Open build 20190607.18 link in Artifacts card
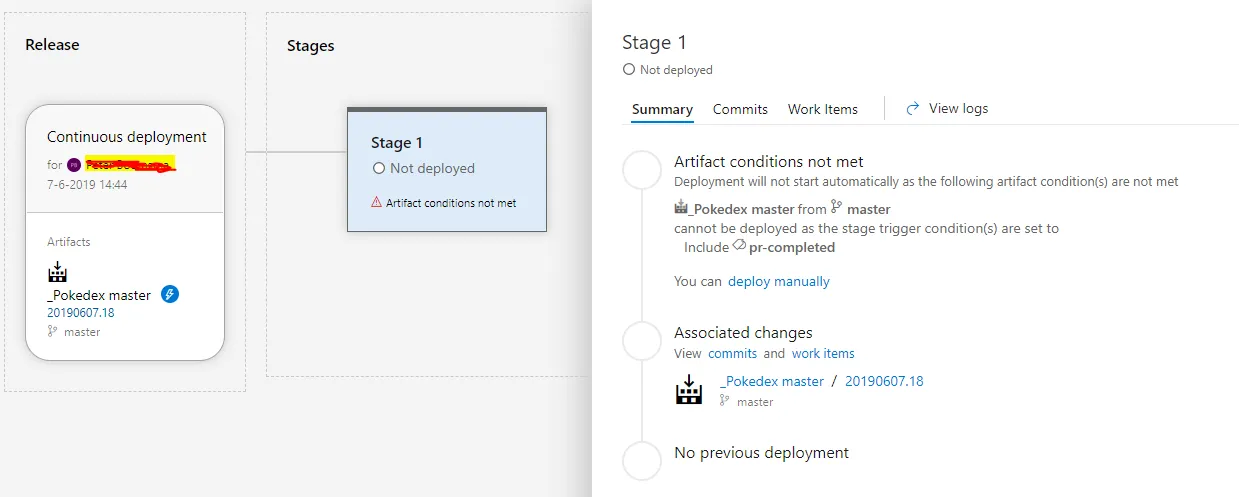 (80, 312)
